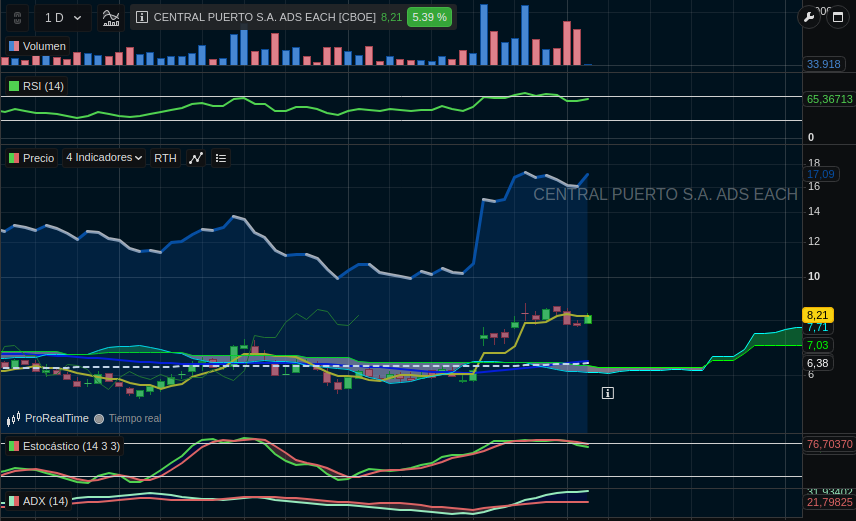Click the Volumen color swatch
The width and height of the screenshot is (856, 521).
[x=14, y=46]
